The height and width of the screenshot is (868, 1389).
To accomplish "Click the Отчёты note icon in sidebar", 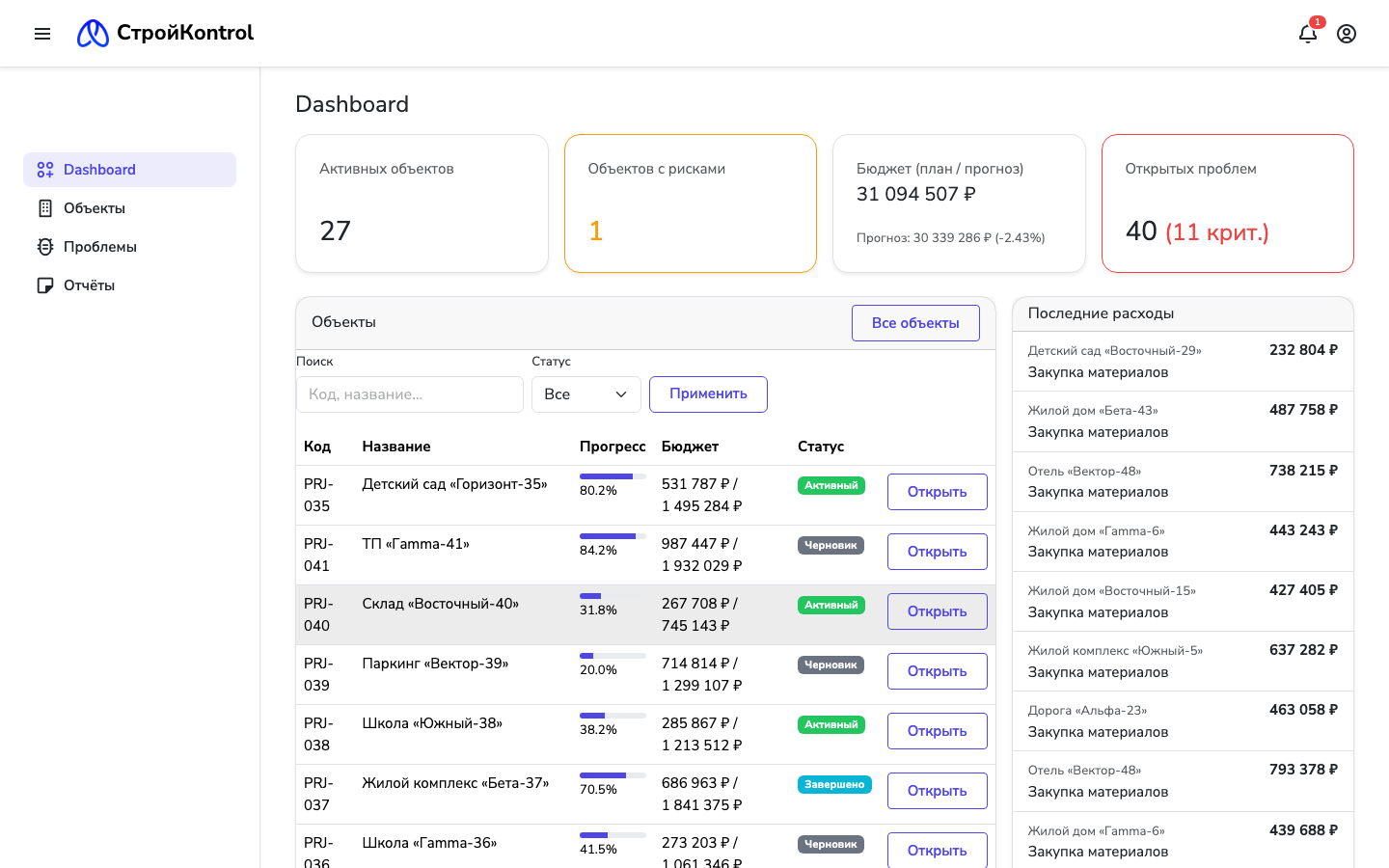I will pyautogui.click(x=45, y=285).
